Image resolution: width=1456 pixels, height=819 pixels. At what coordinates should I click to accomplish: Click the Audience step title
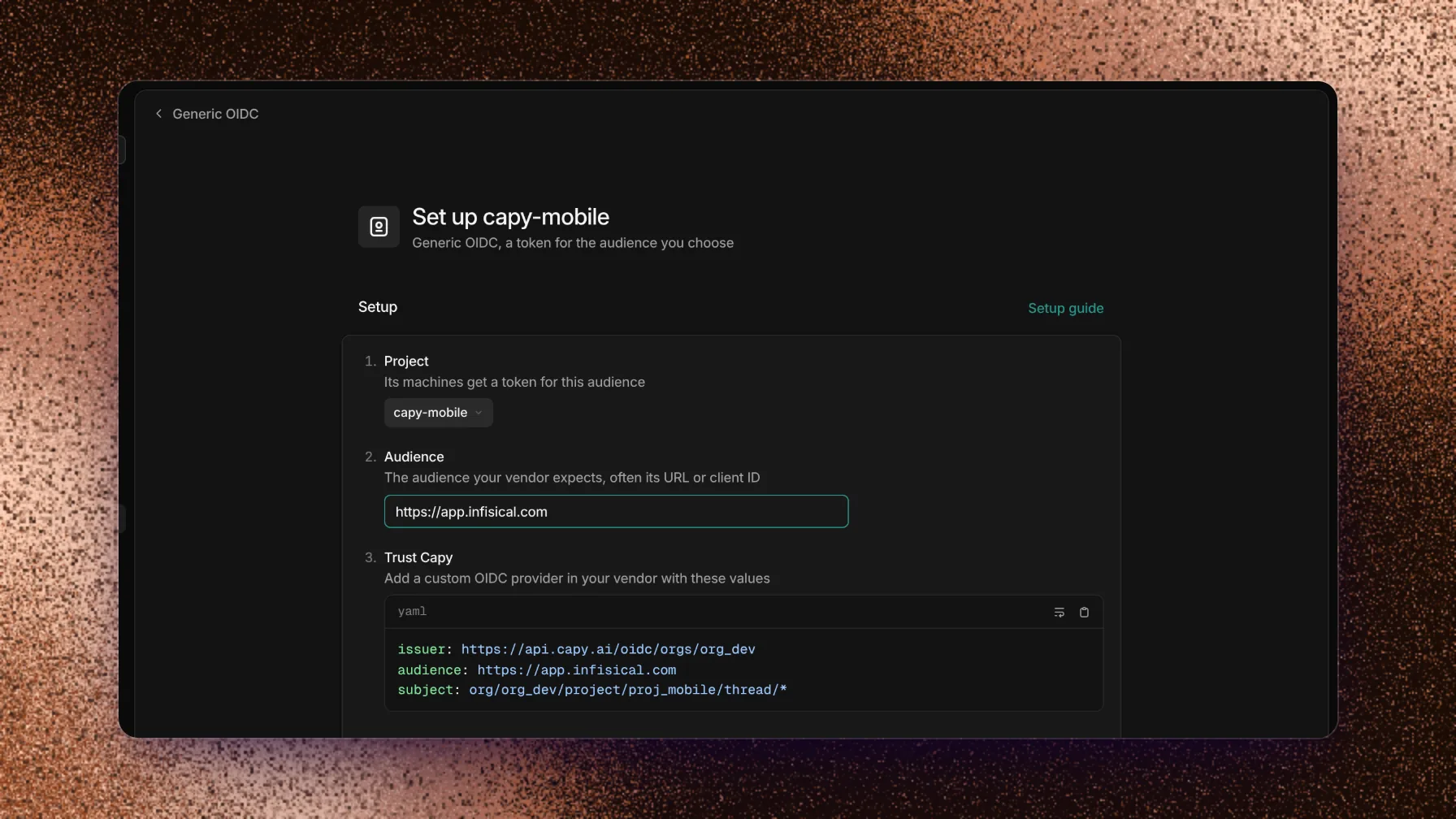414,457
